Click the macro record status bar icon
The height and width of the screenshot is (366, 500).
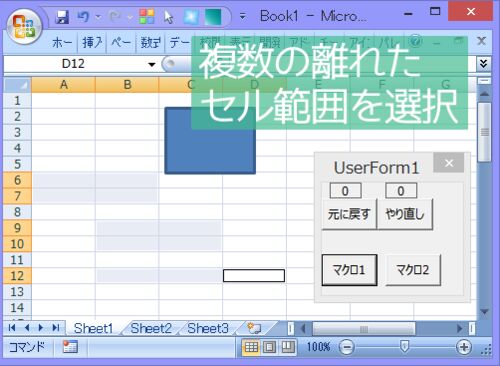tap(70, 347)
